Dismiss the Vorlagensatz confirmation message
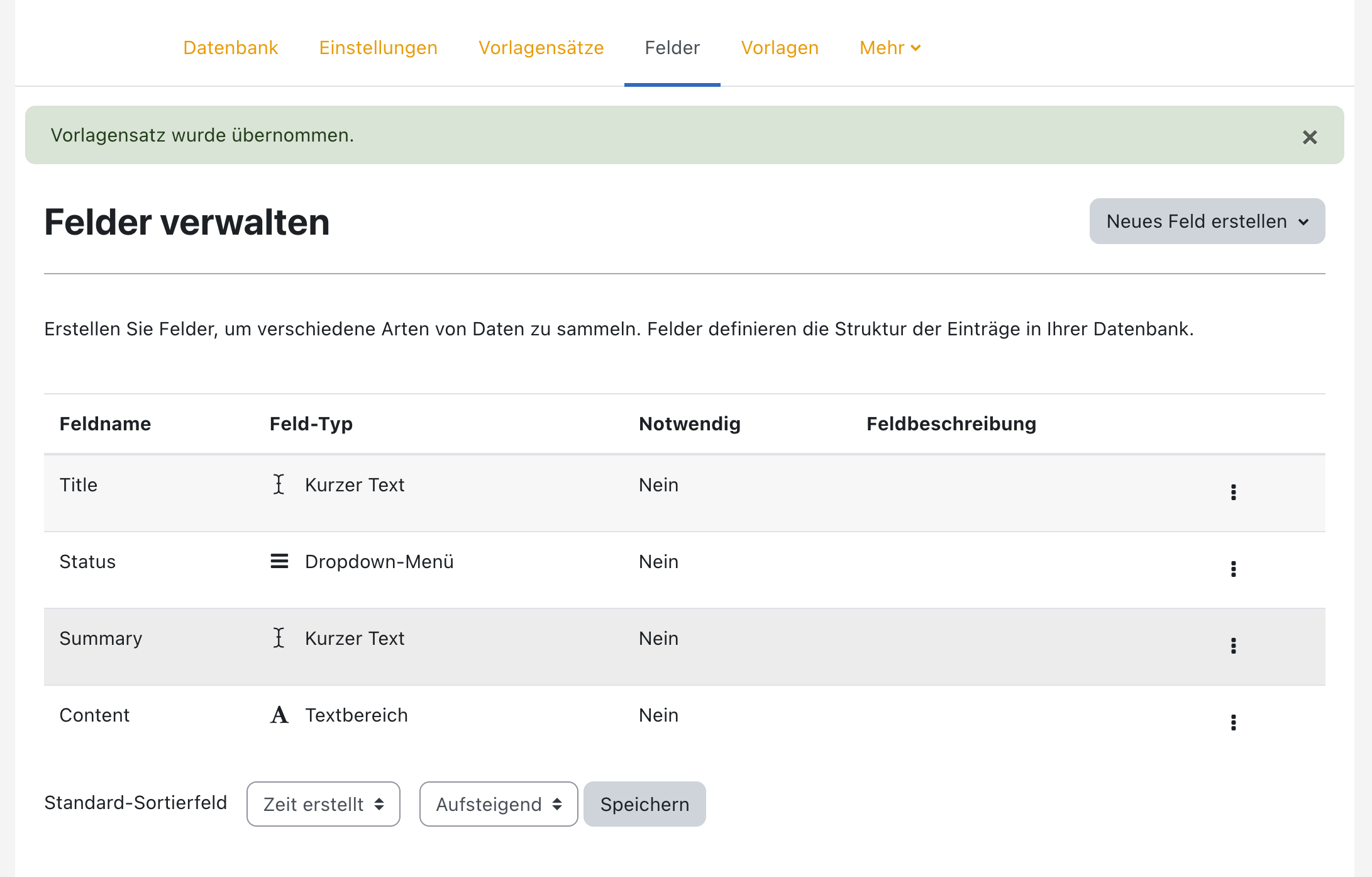Viewport: 1372px width, 877px height. pyautogui.click(x=1310, y=135)
